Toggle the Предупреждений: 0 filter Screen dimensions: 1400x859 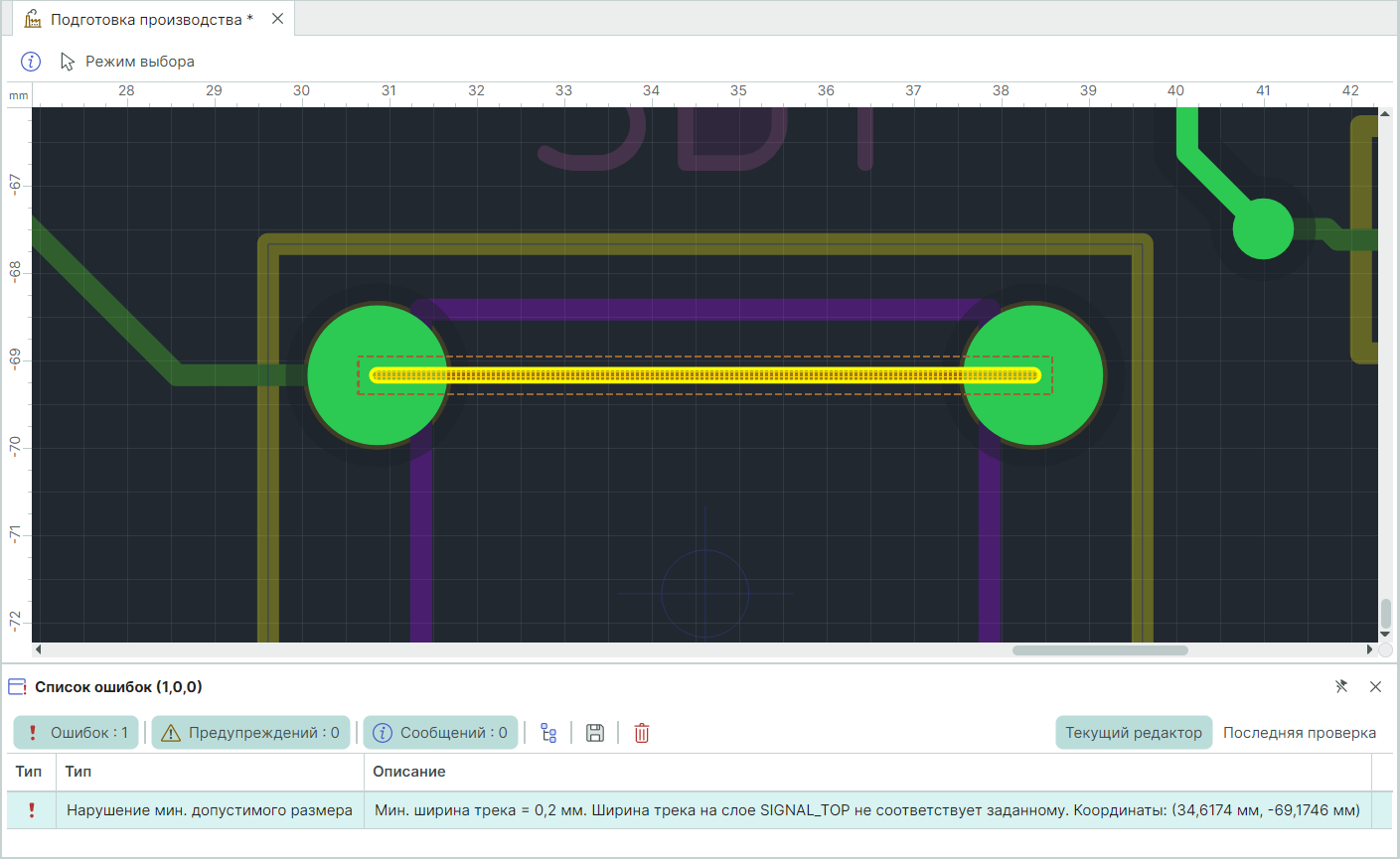tap(250, 733)
